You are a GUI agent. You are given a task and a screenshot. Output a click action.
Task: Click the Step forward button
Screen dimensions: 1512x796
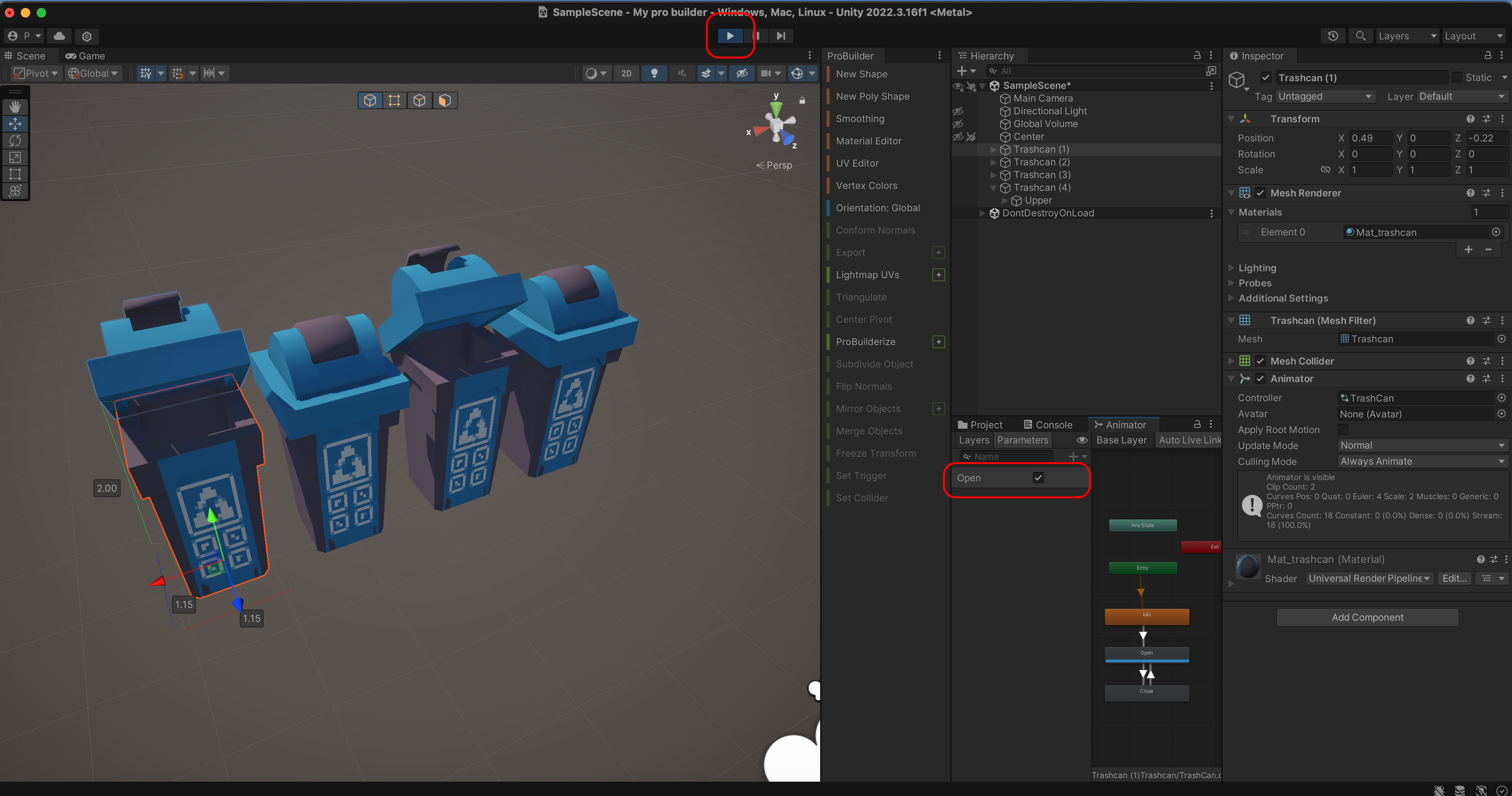[x=781, y=36]
